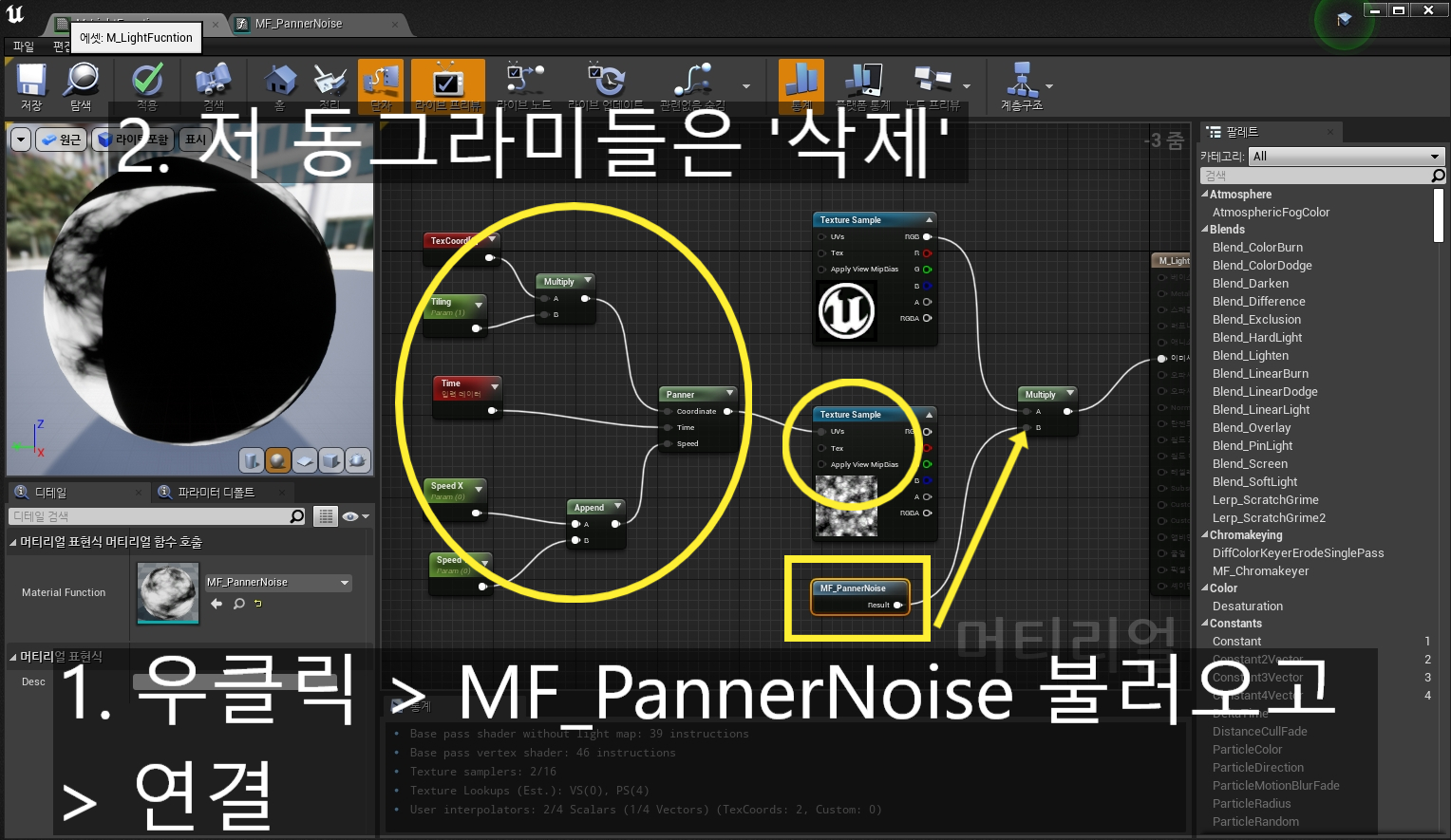1451x840 pixels.
Task: Toggle the Live Update toolbar button
Action: pos(606,86)
